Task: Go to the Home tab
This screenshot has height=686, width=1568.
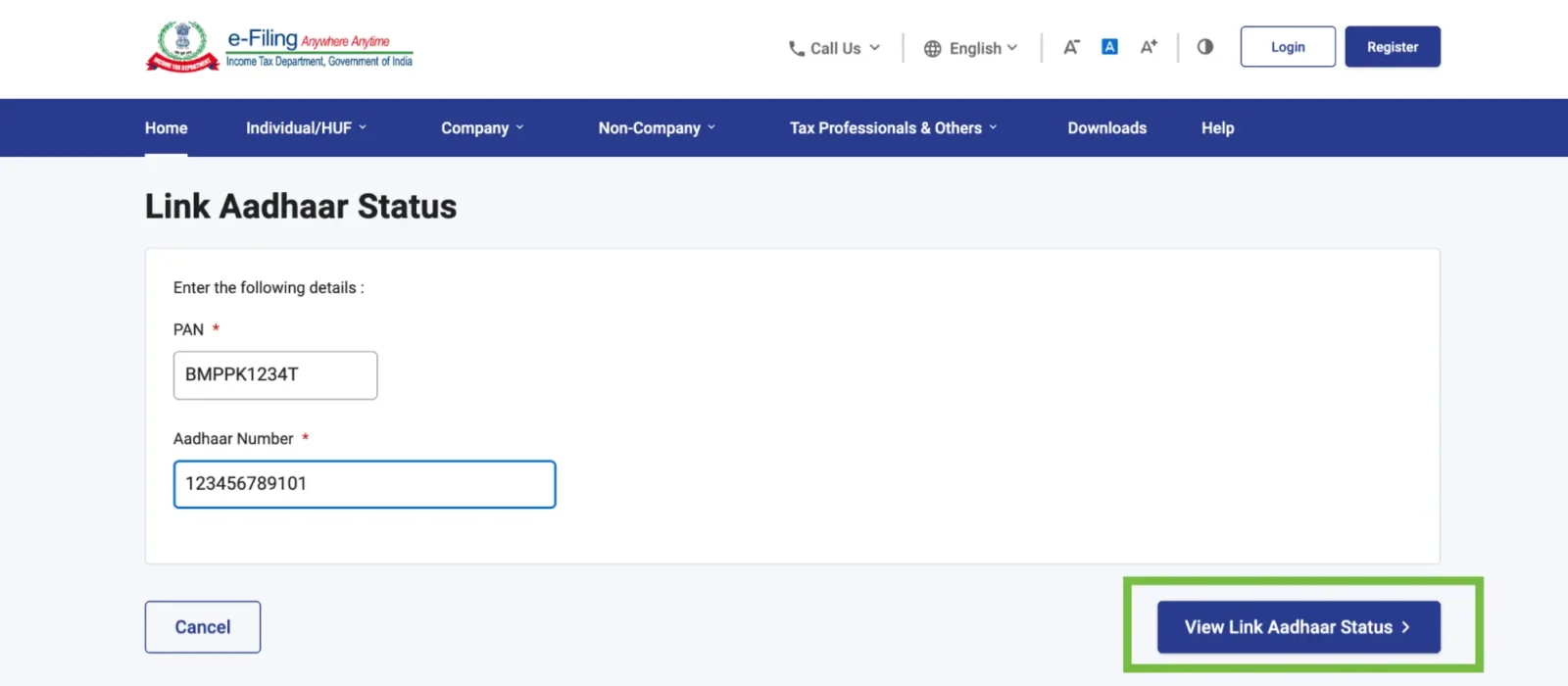Action: pos(167,127)
